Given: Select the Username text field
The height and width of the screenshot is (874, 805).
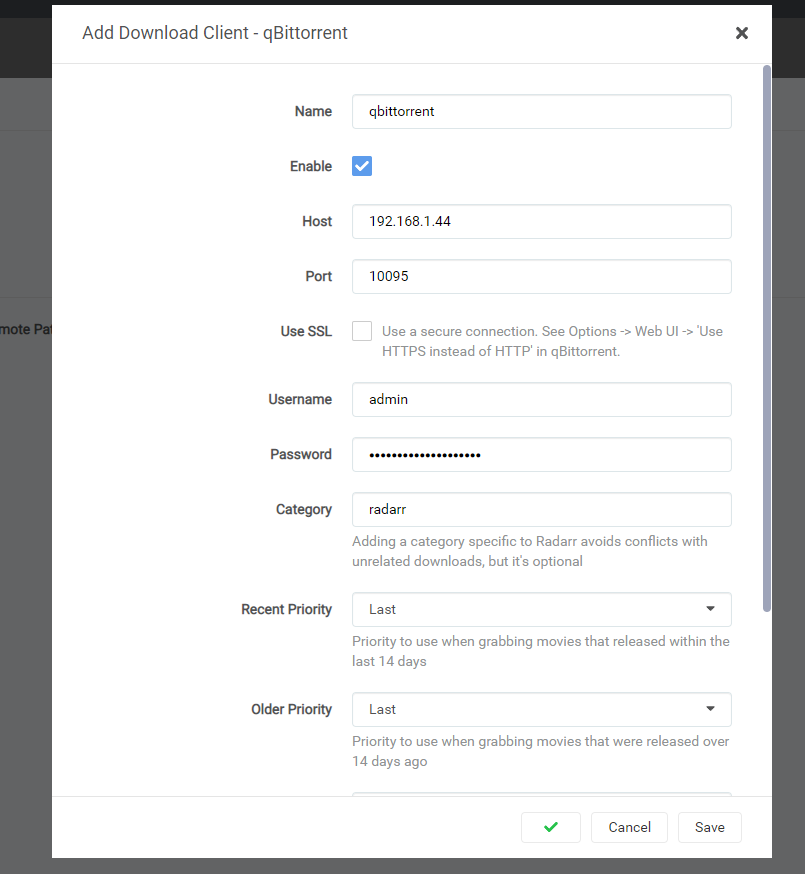Looking at the screenshot, I should tap(541, 399).
